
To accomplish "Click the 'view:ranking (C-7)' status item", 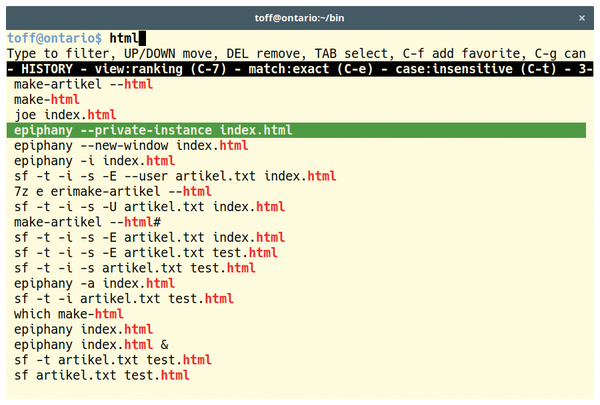I will [x=161, y=69].
